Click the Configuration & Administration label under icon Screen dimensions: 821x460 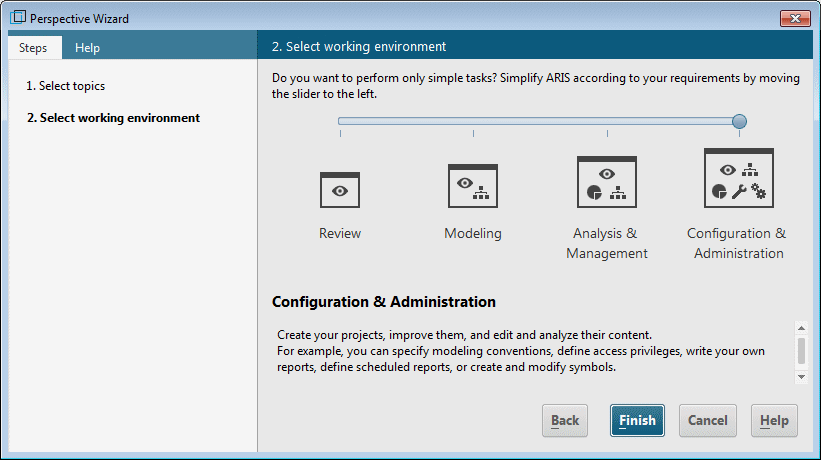pyautogui.click(x=737, y=243)
